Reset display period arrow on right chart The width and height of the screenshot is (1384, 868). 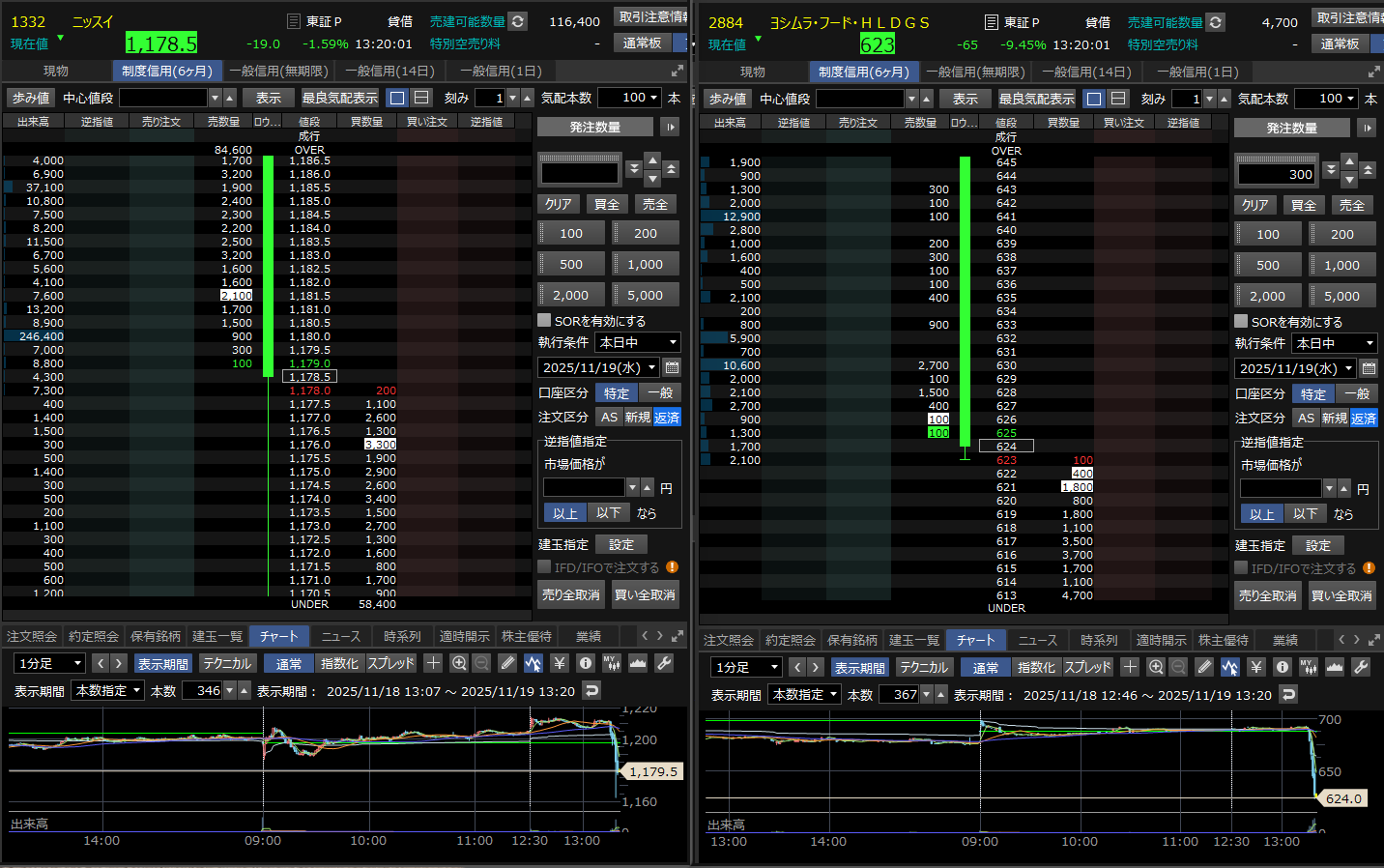coord(1288,694)
